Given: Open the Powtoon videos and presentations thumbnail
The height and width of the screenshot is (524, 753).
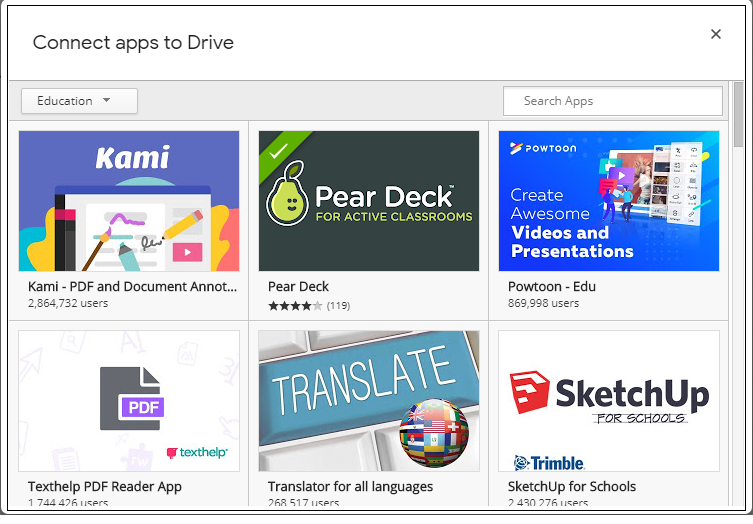Looking at the screenshot, I should click(x=609, y=201).
